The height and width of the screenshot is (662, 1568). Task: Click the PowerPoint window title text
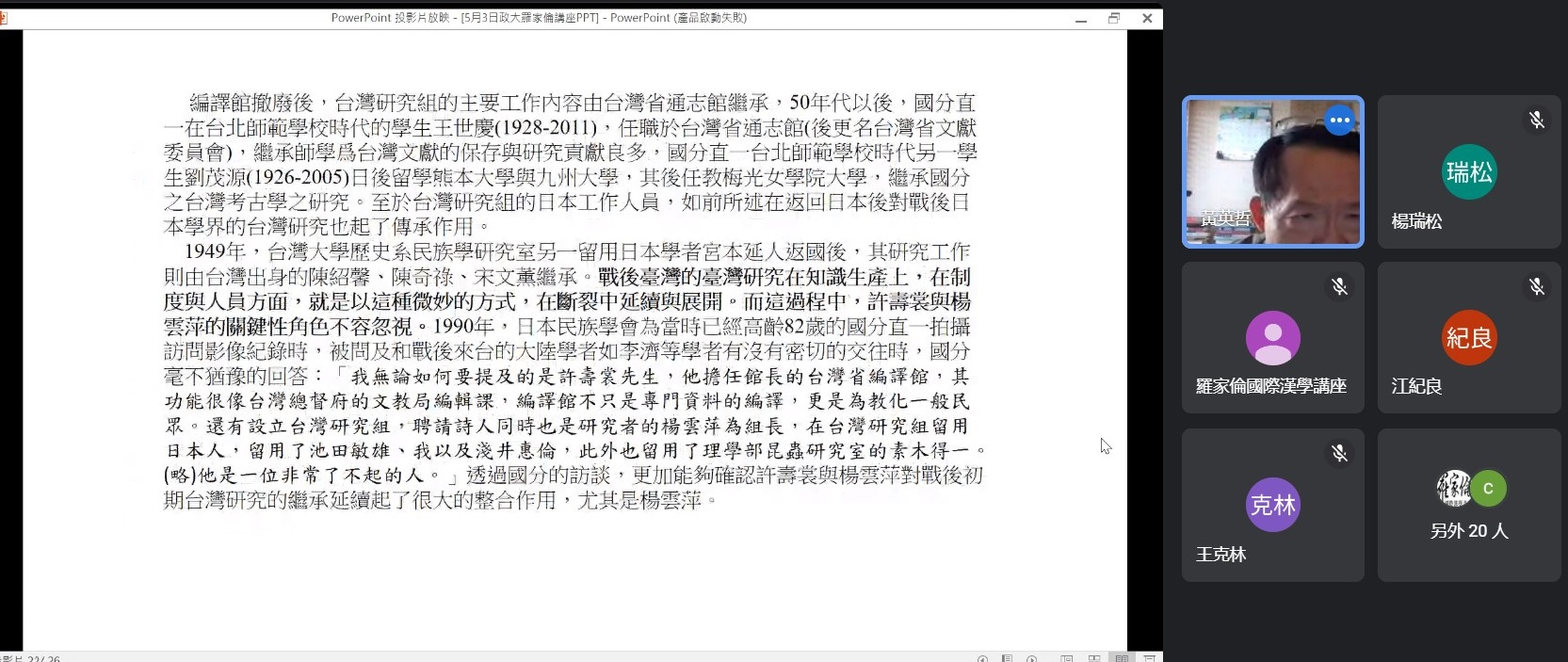(x=539, y=18)
